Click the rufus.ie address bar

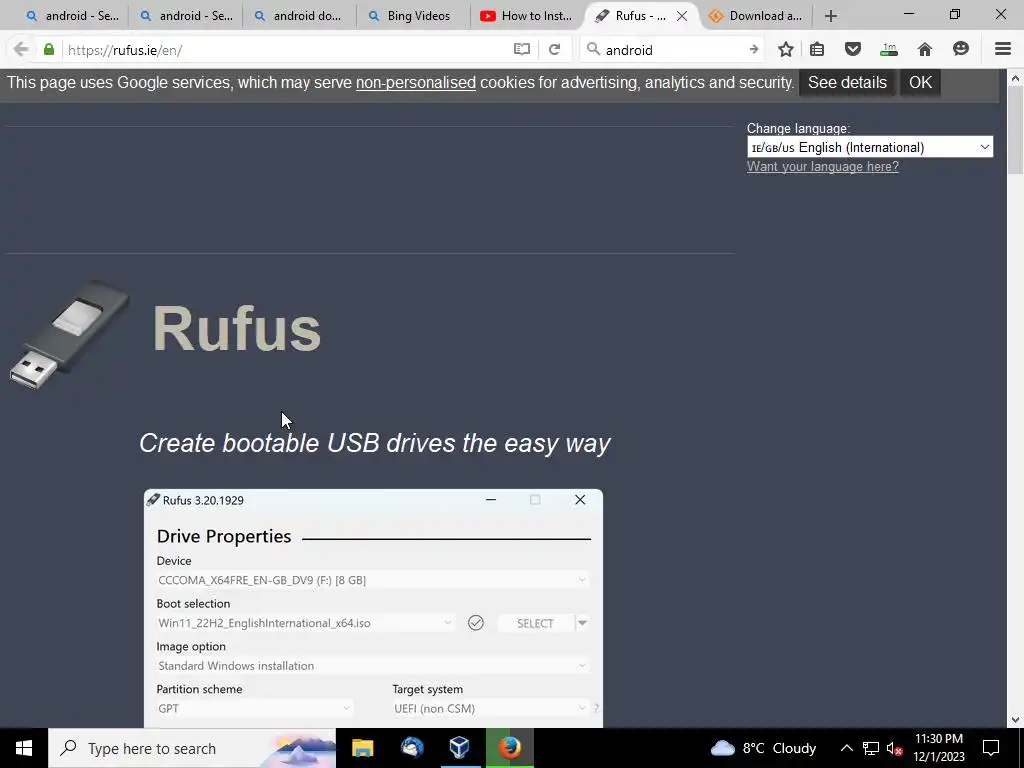[x=287, y=50]
